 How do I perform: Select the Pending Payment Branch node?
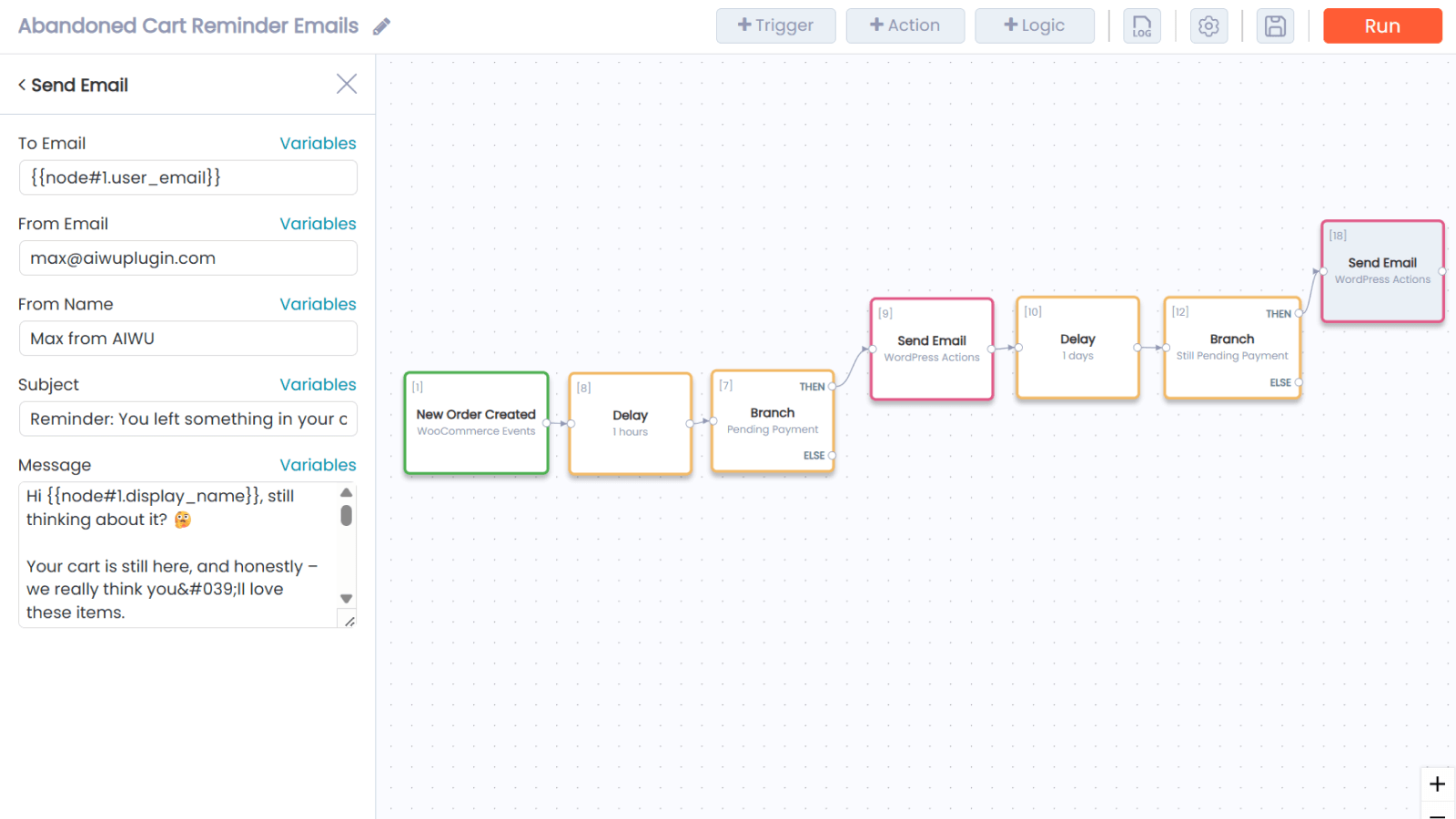tap(772, 420)
